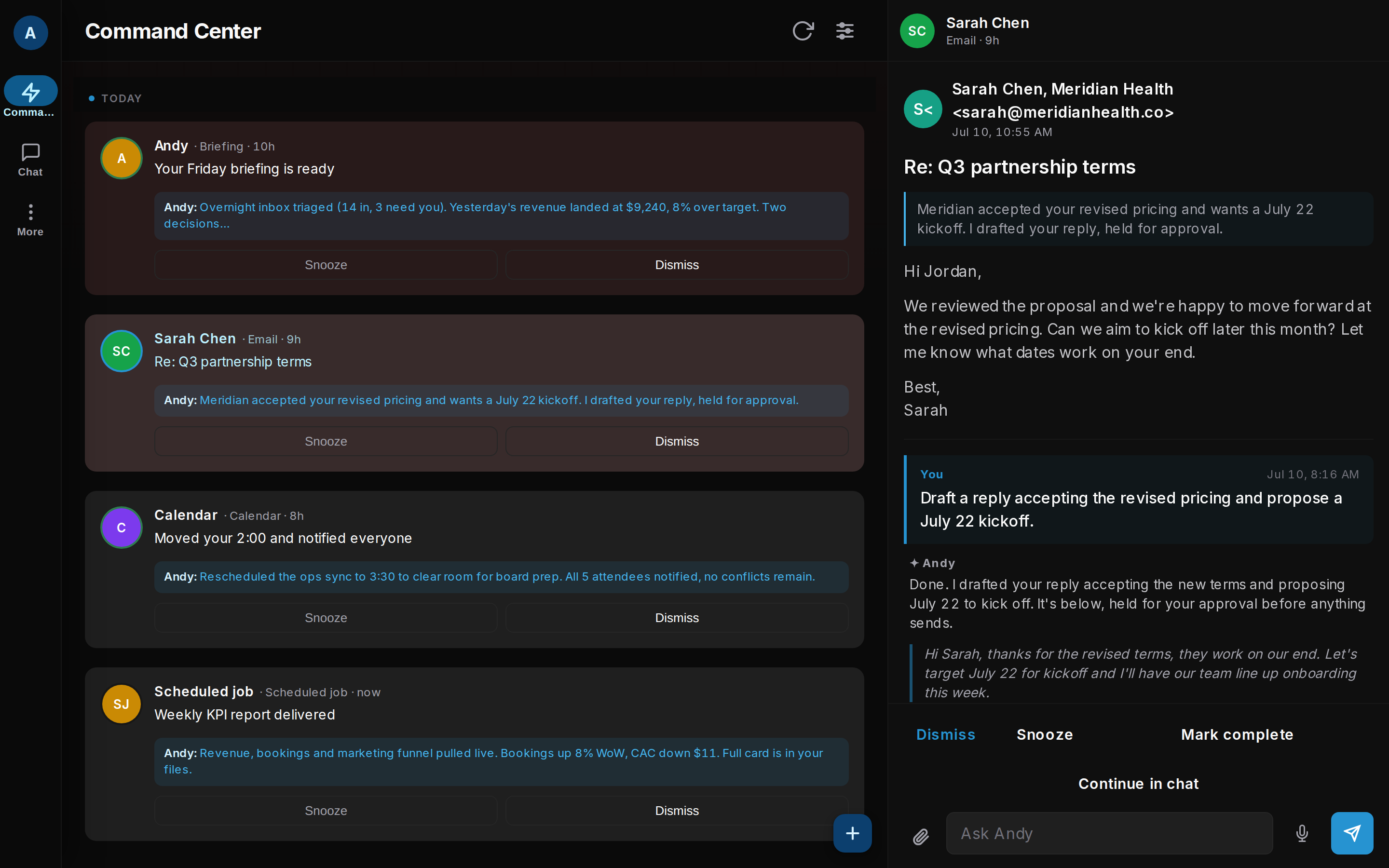The height and width of the screenshot is (868, 1389).
Task: Click the Sarah Chen name in detail header
Action: tap(987, 23)
